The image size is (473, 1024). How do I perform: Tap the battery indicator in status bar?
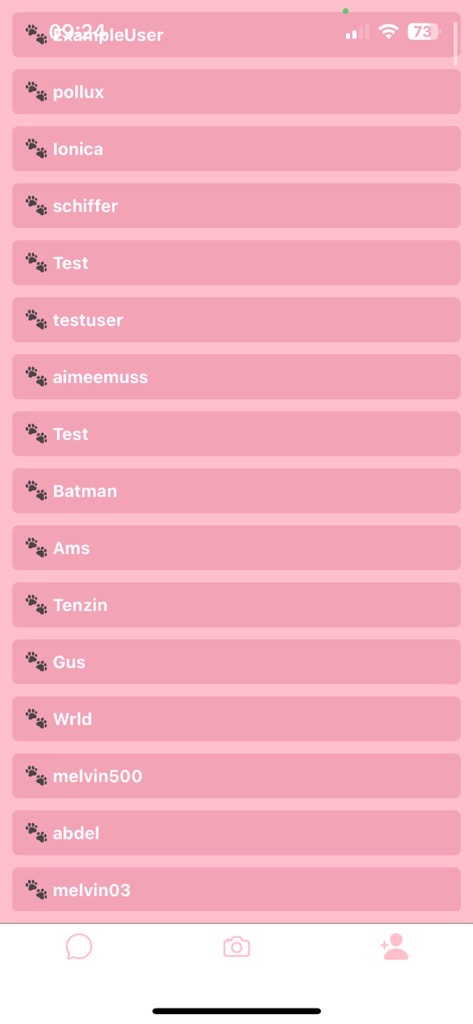pos(424,31)
